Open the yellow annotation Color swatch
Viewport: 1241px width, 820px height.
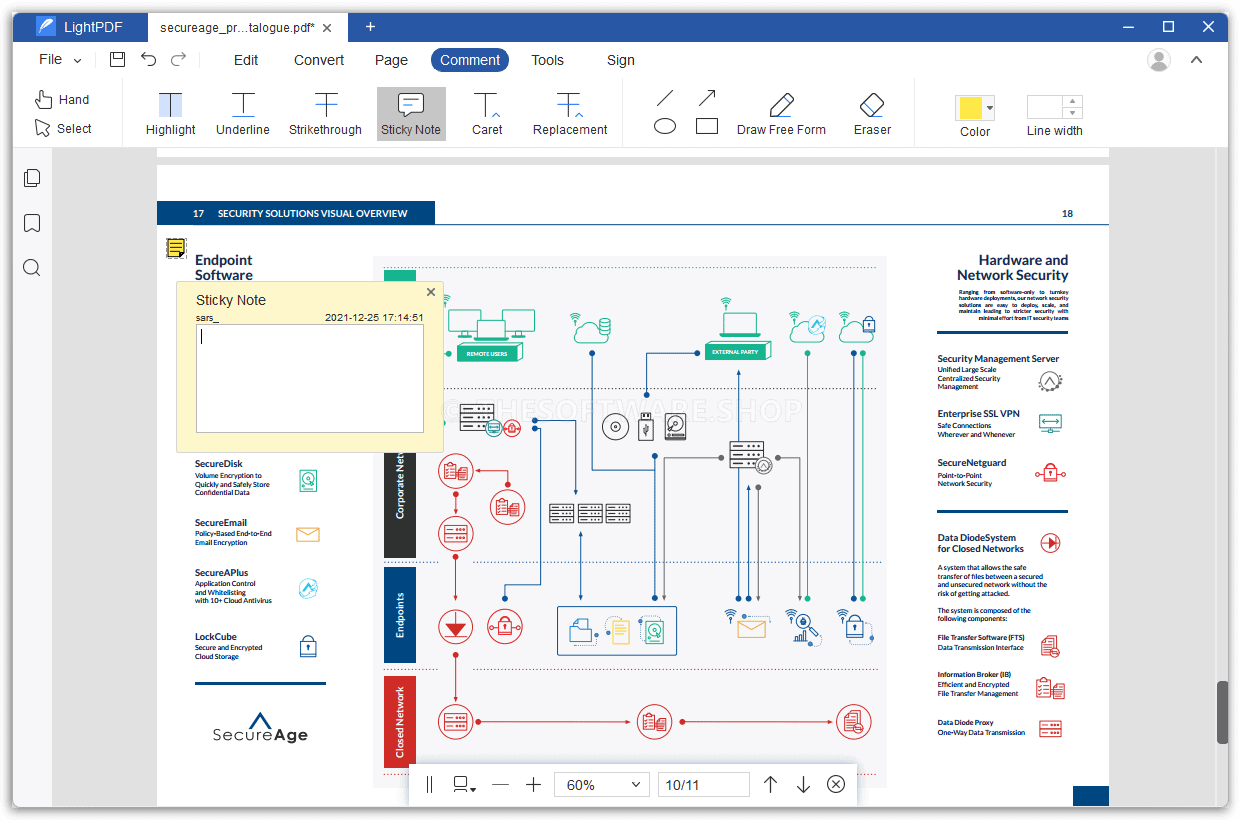pyautogui.click(x=975, y=108)
